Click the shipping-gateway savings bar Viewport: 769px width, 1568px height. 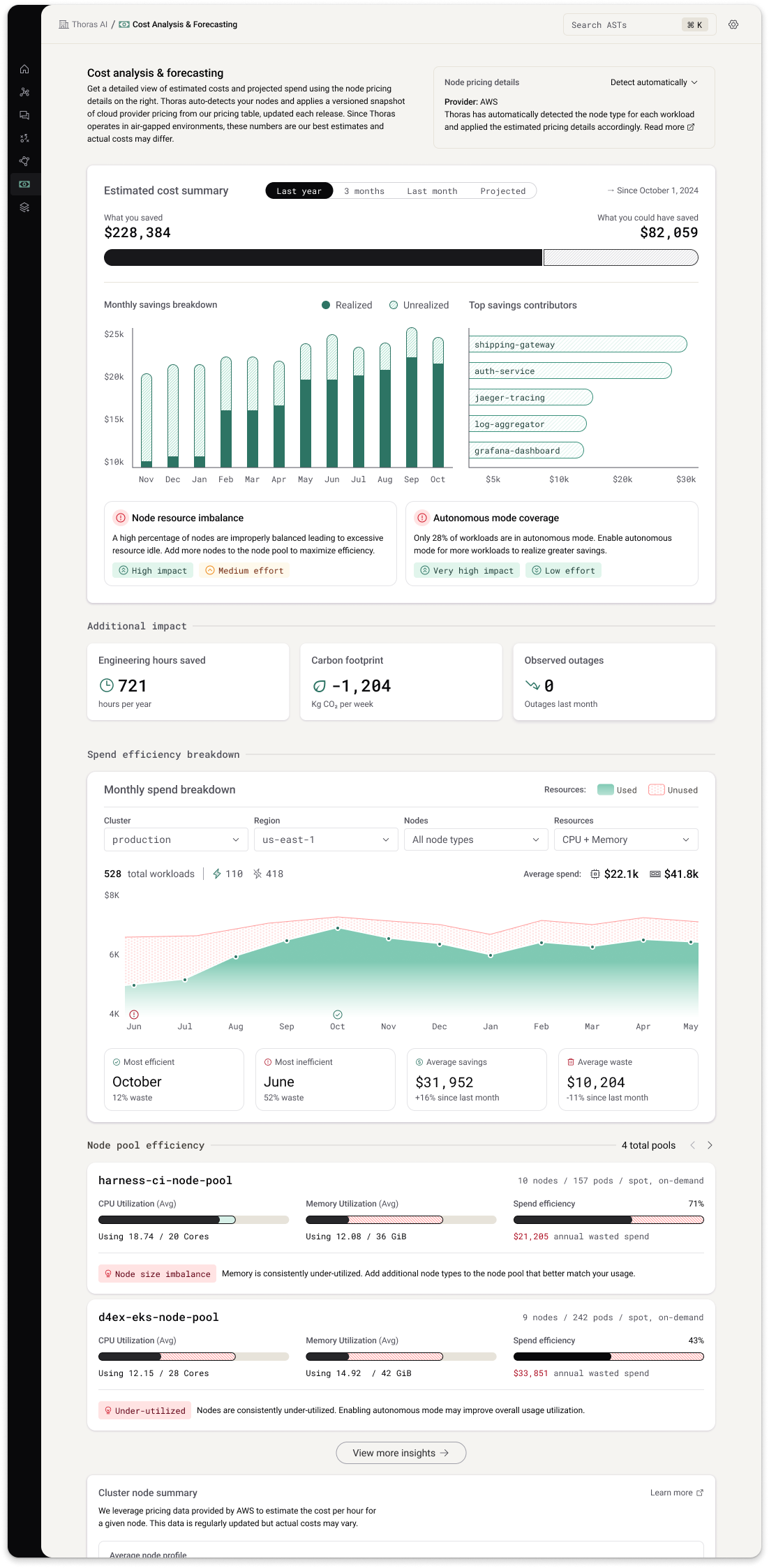pyautogui.click(x=578, y=344)
